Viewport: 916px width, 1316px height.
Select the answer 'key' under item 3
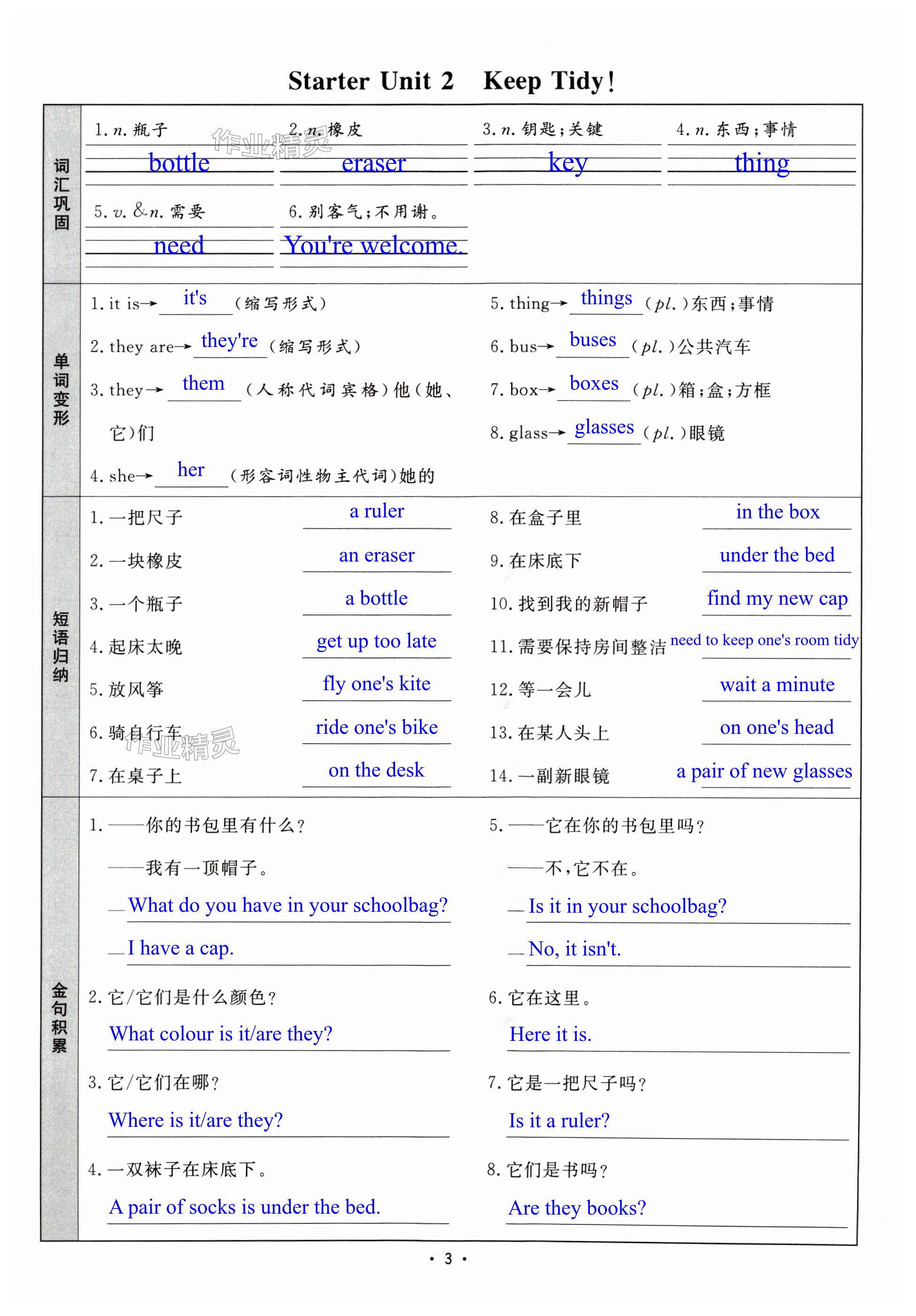click(x=567, y=162)
